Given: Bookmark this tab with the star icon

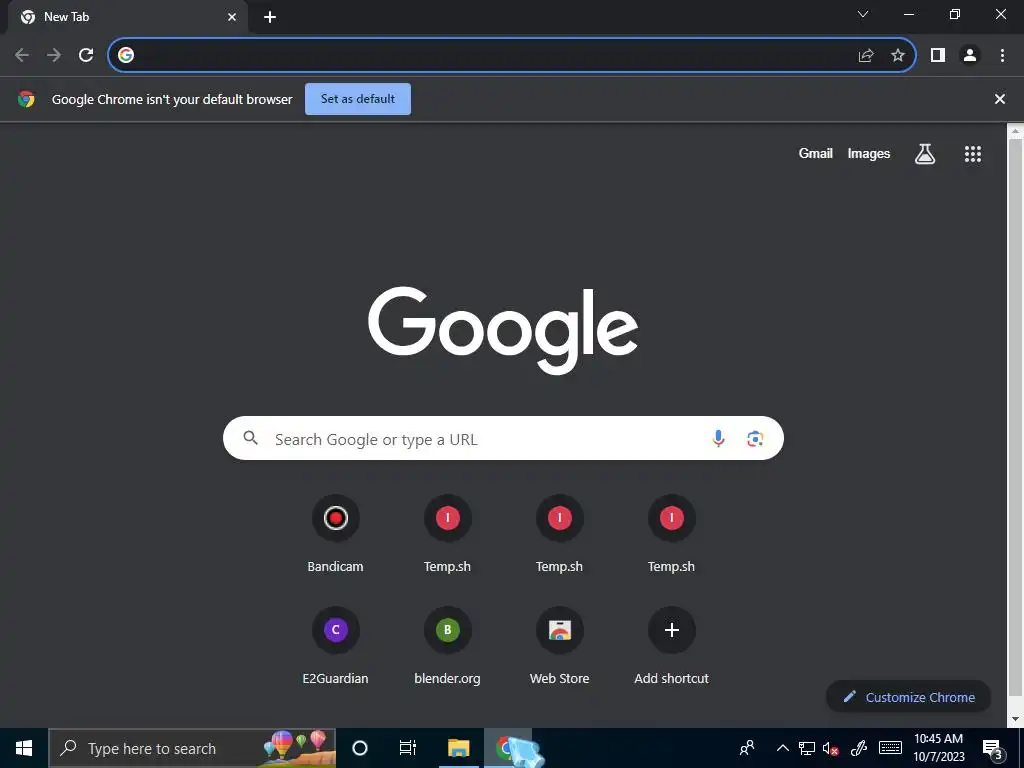Looking at the screenshot, I should [x=898, y=56].
